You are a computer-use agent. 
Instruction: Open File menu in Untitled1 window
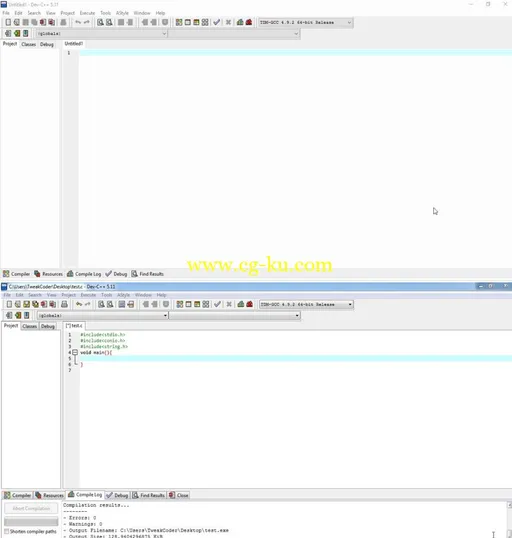click(x=6, y=13)
